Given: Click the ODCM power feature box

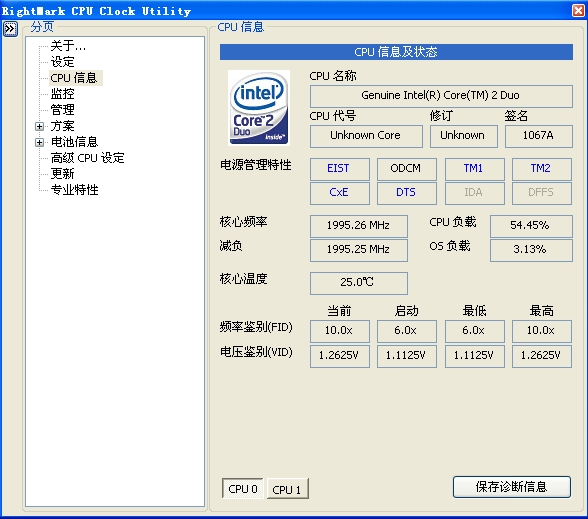Looking at the screenshot, I should coord(406,169).
